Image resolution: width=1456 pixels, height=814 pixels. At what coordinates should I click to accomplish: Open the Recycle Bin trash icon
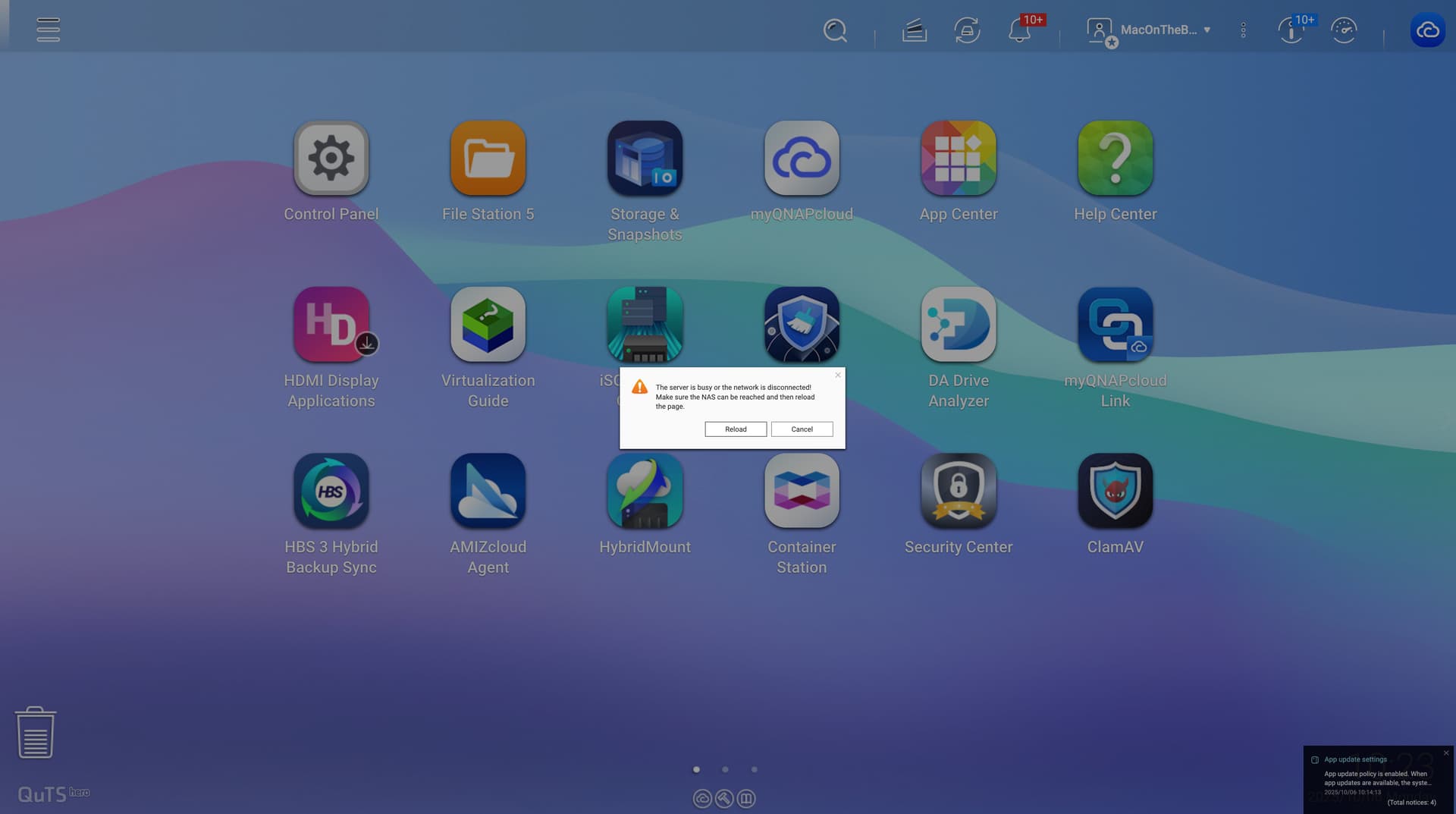coord(36,733)
